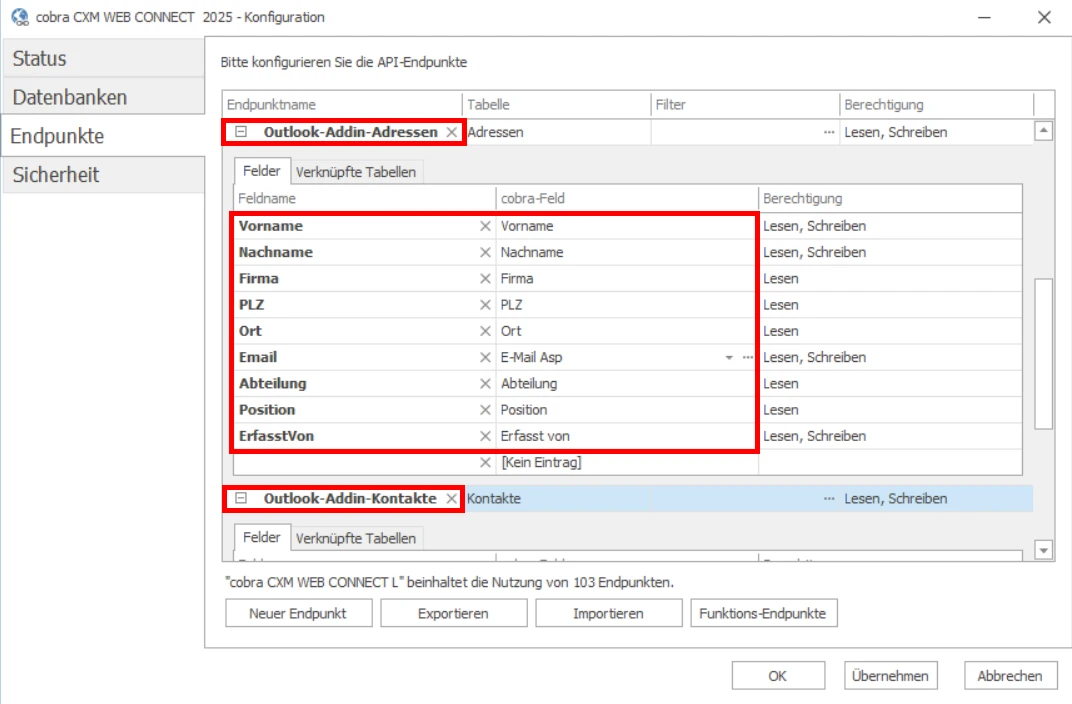The height and width of the screenshot is (704, 1072).
Task: Switch to the Datenbanken page
Action: (x=104, y=97)
